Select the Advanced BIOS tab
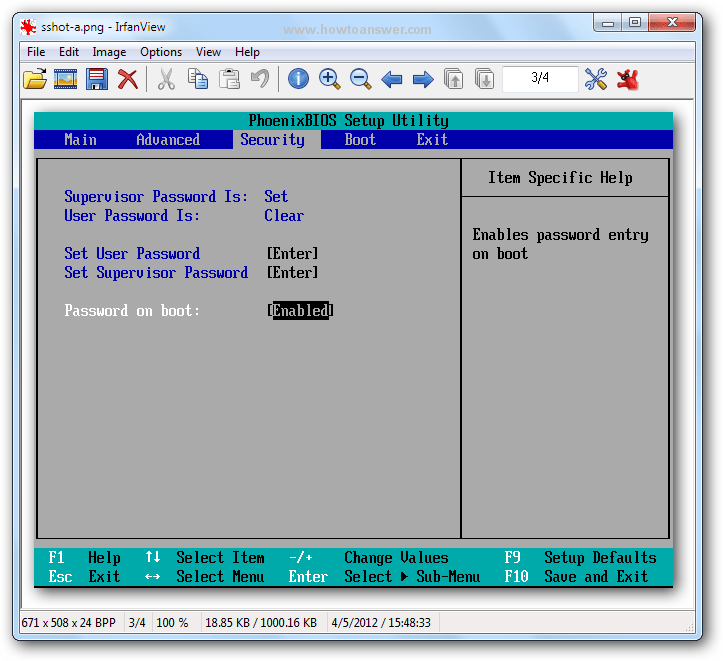 click(x=168, y=139)
